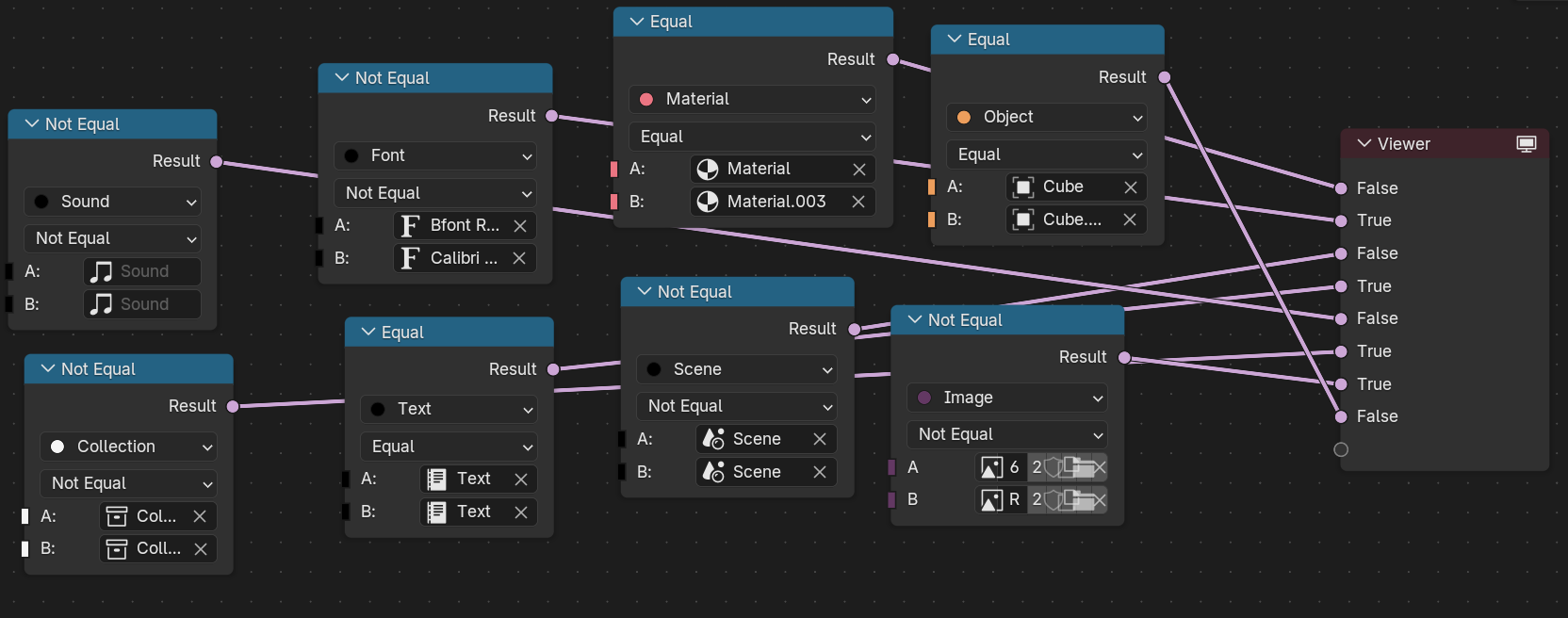Clear the Material.003 field
1568x618 pixels.
858,202
